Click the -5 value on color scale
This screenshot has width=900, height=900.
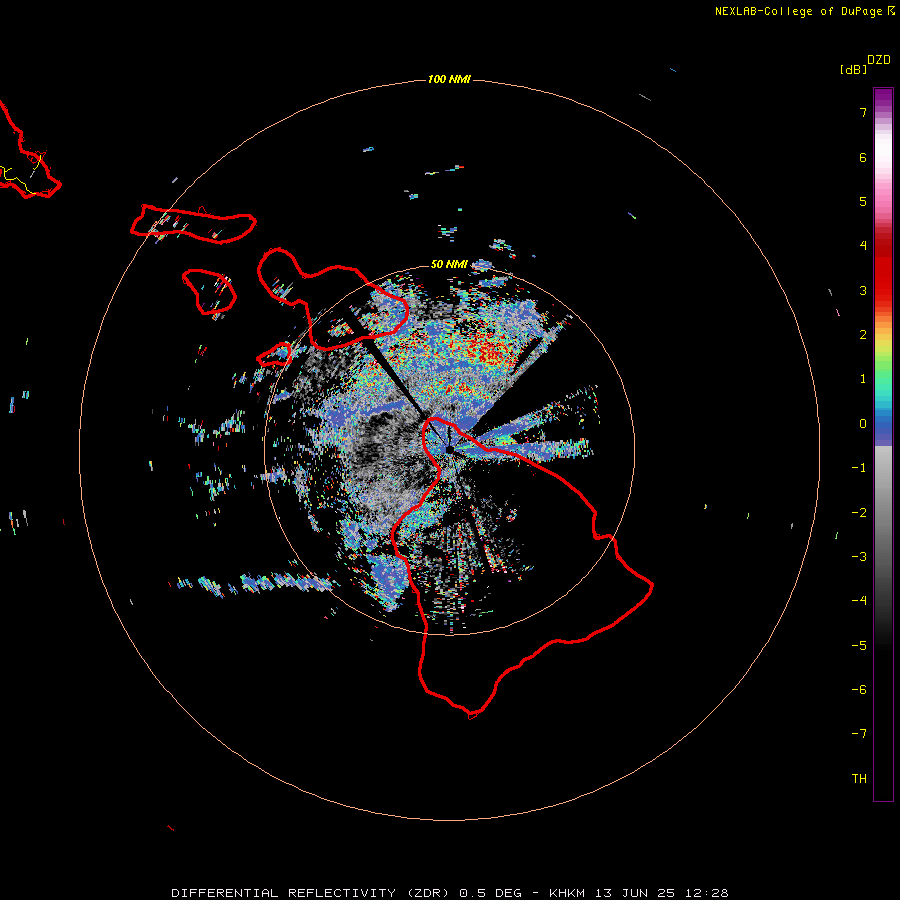pos(859,646)
